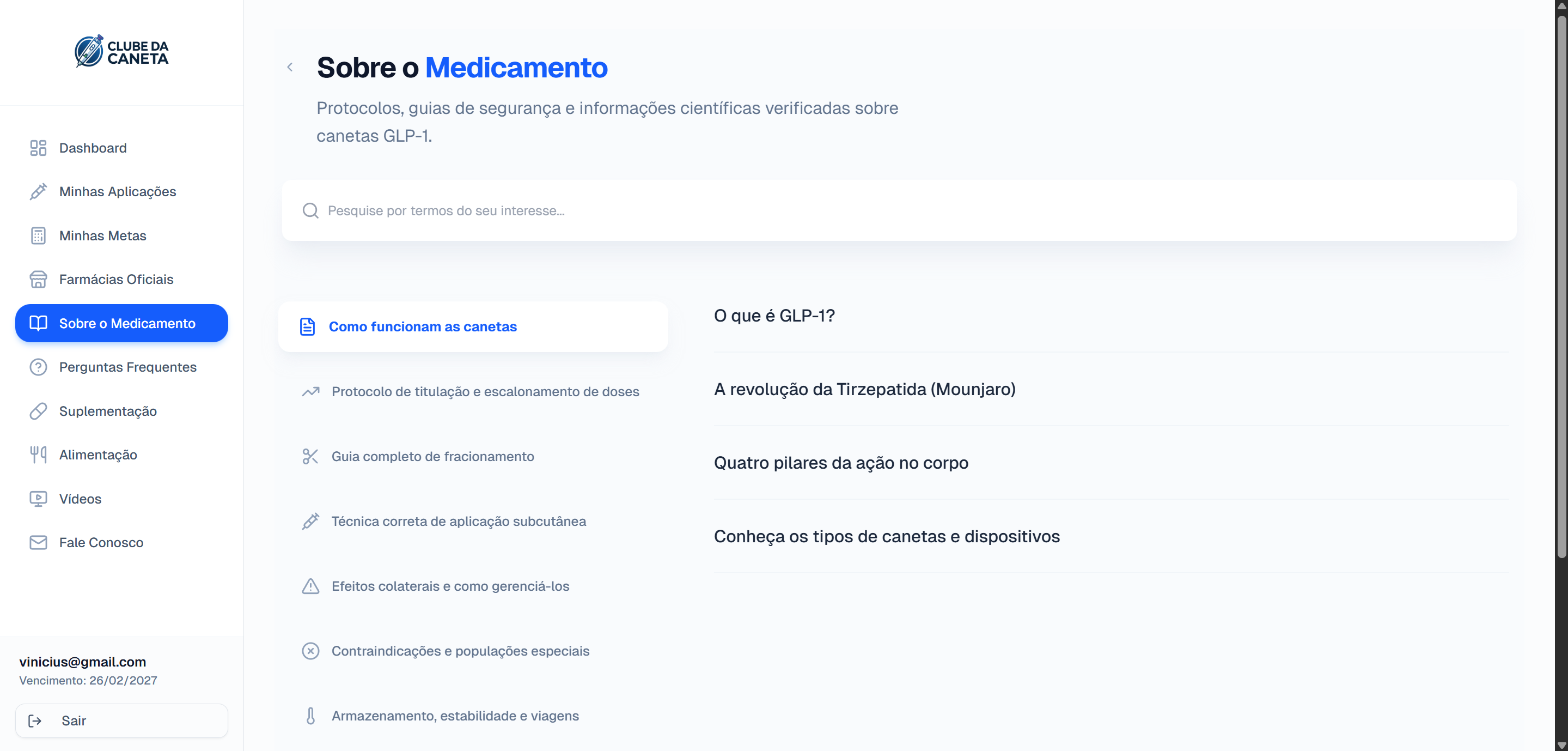Open Fale Conosco in the sidebar
Image resolution: width=1568 pixels, height=751 pixels.
(101, 542)
